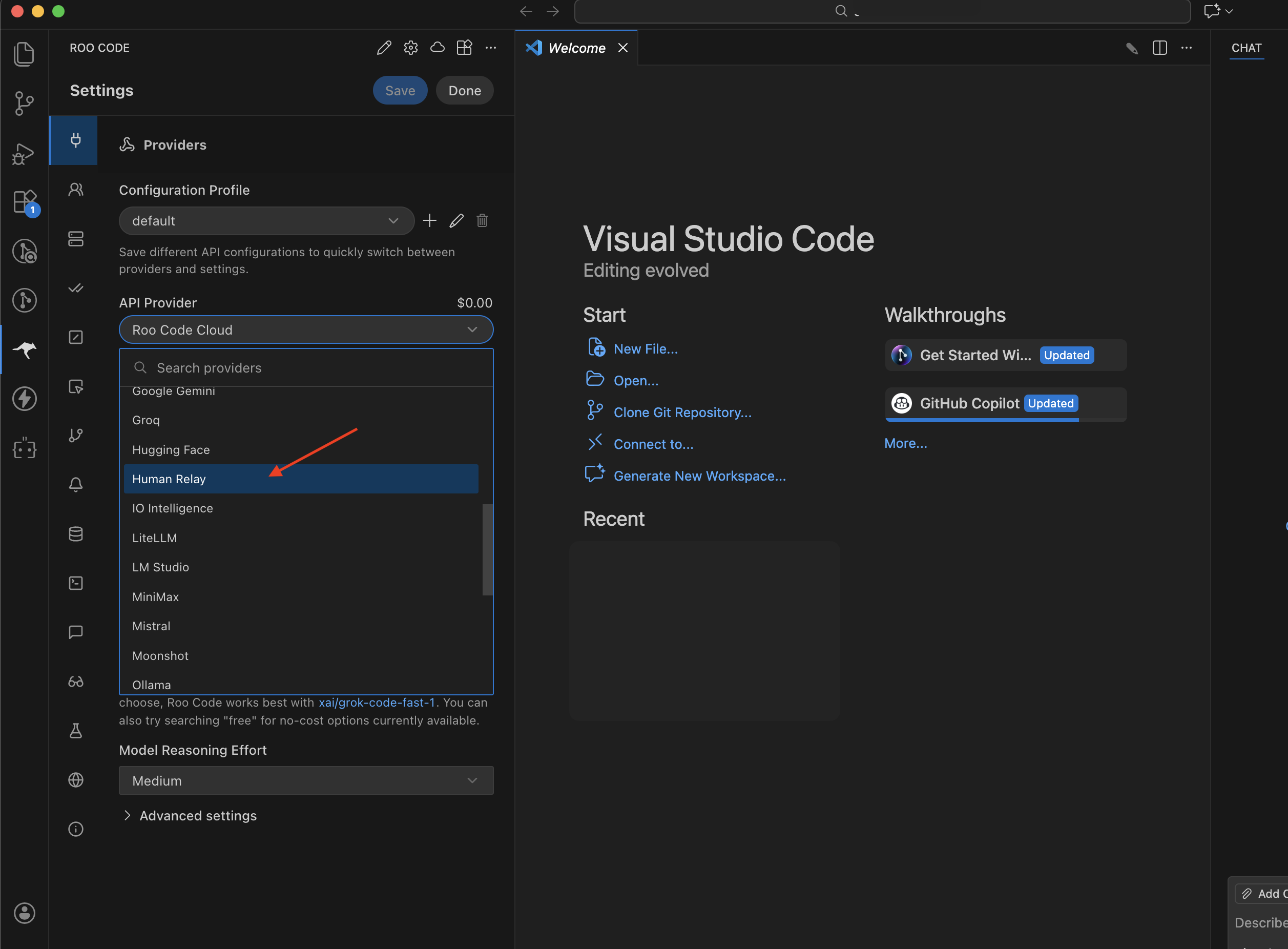Pick Mistral in the provider list
This screenshot has width=1288, height=949.
pos(301,626)
